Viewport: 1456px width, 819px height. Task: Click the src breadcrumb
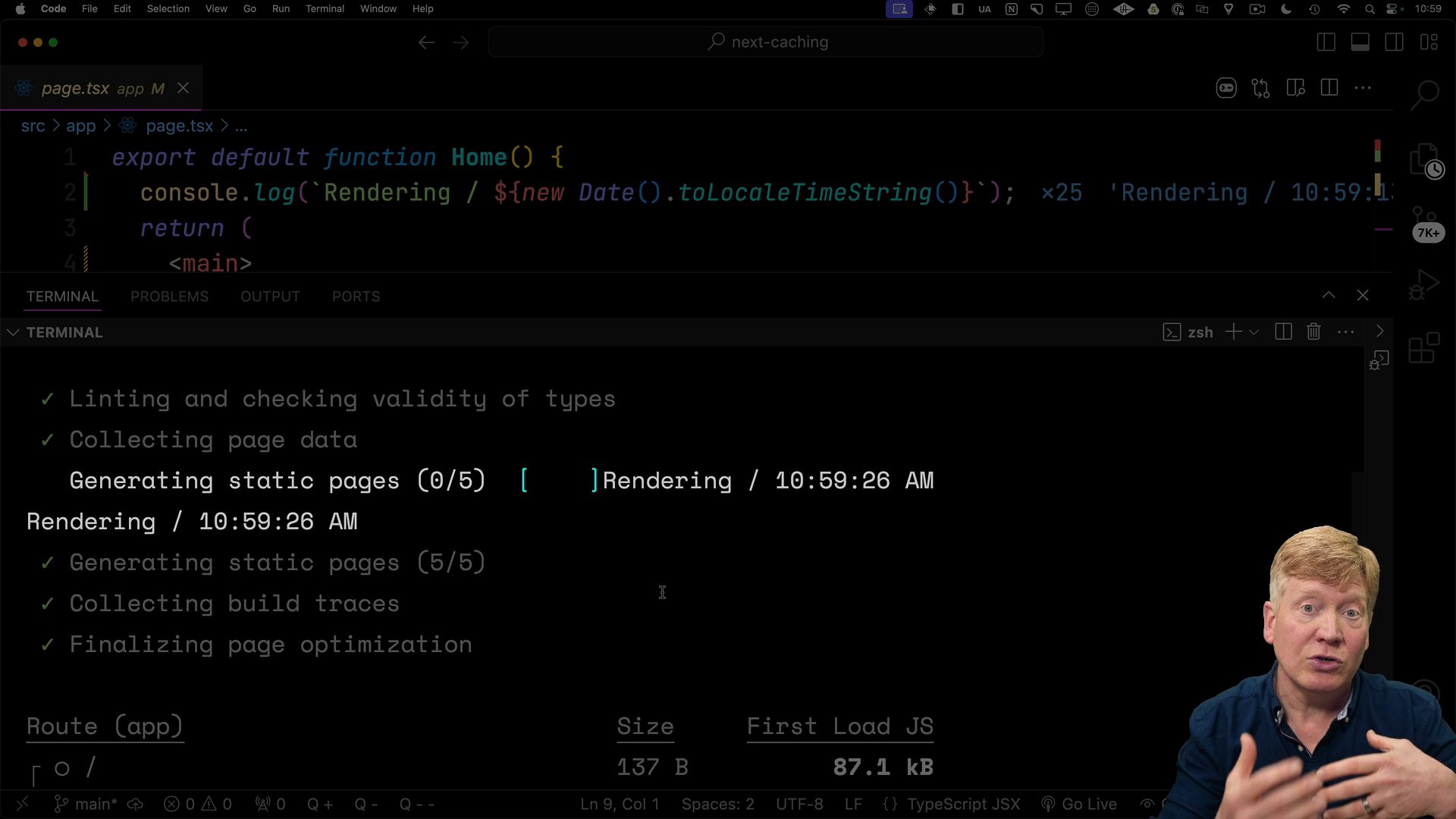33,126
